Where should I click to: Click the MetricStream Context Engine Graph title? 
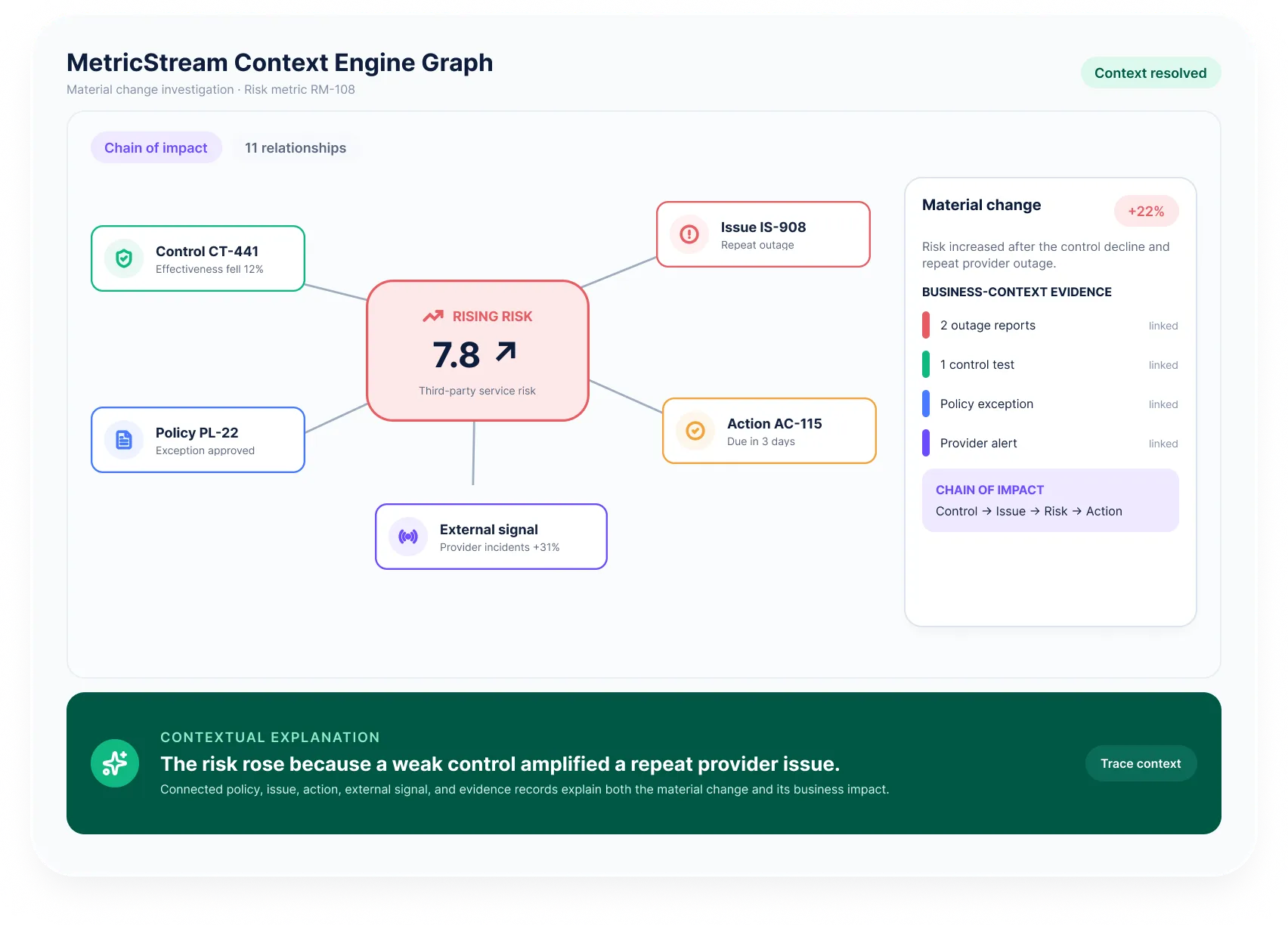pyautogui.click(x=280, y=62)
